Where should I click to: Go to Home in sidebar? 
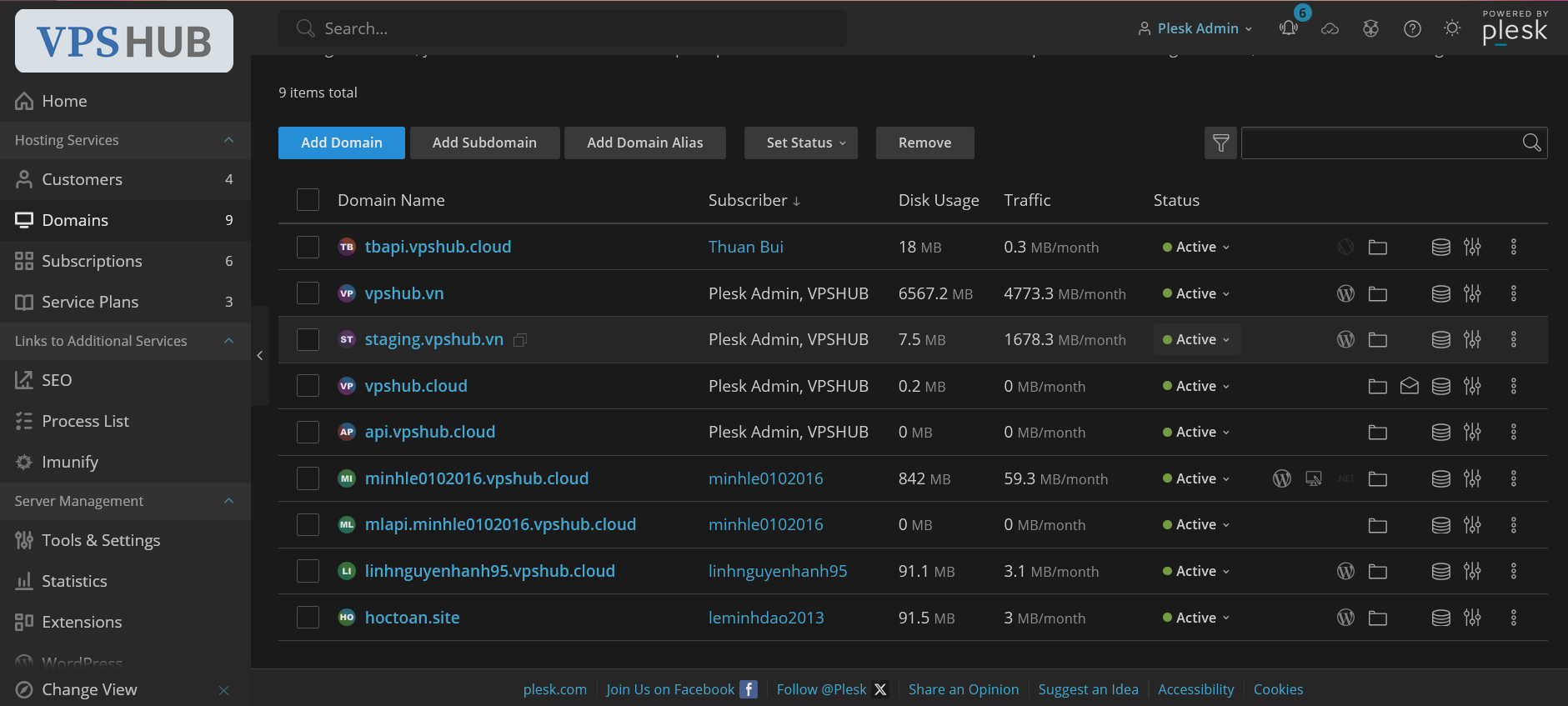point(125,101)
